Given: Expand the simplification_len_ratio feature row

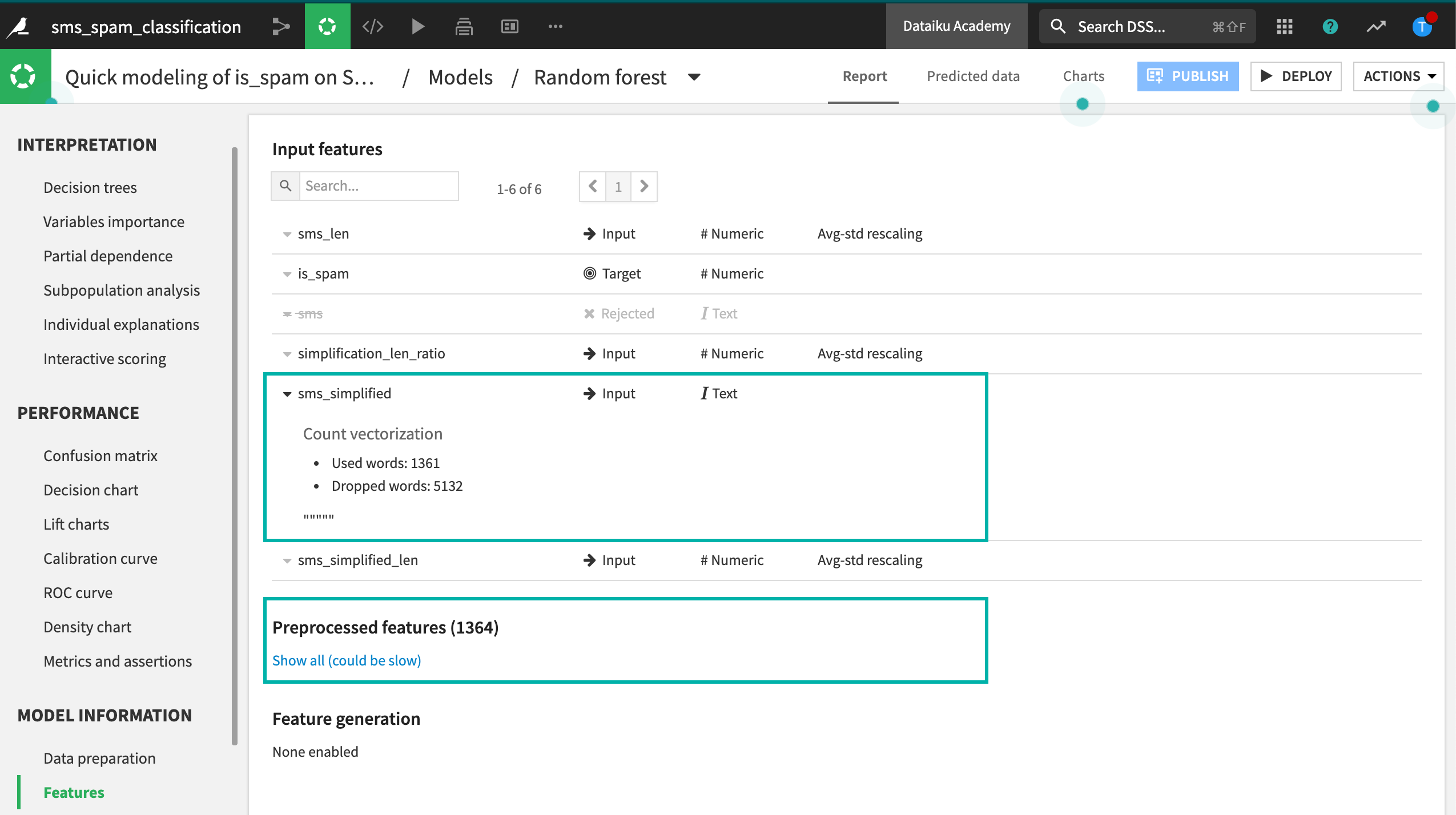Looking at the screenshot, I should 287,354.
